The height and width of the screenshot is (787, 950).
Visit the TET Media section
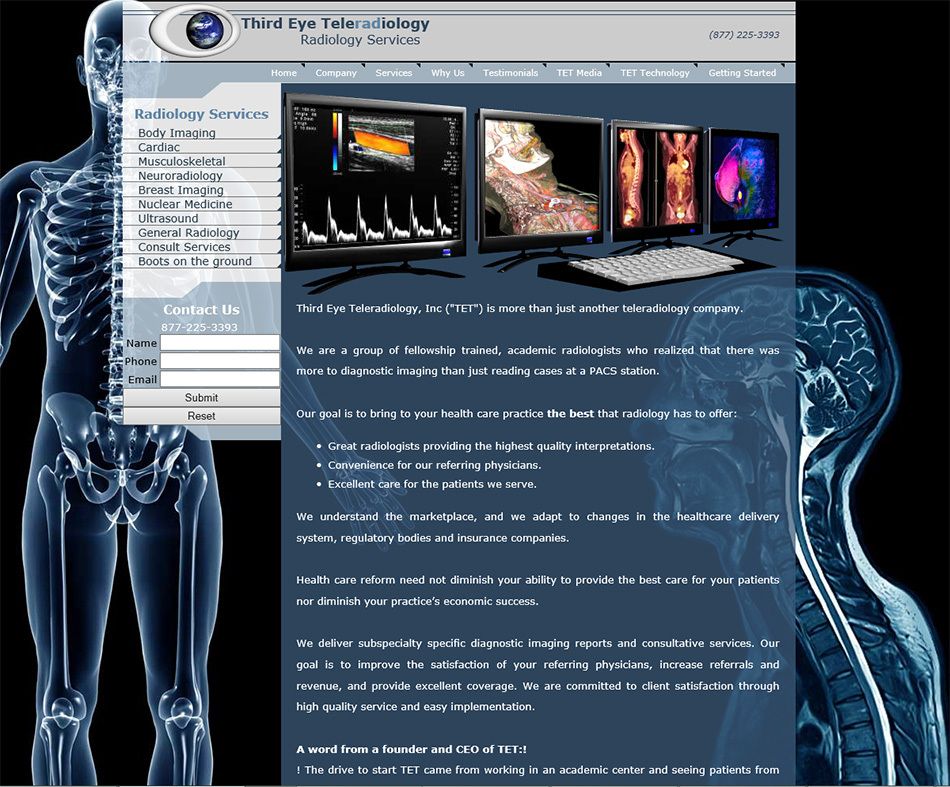(x=579, y=73)
